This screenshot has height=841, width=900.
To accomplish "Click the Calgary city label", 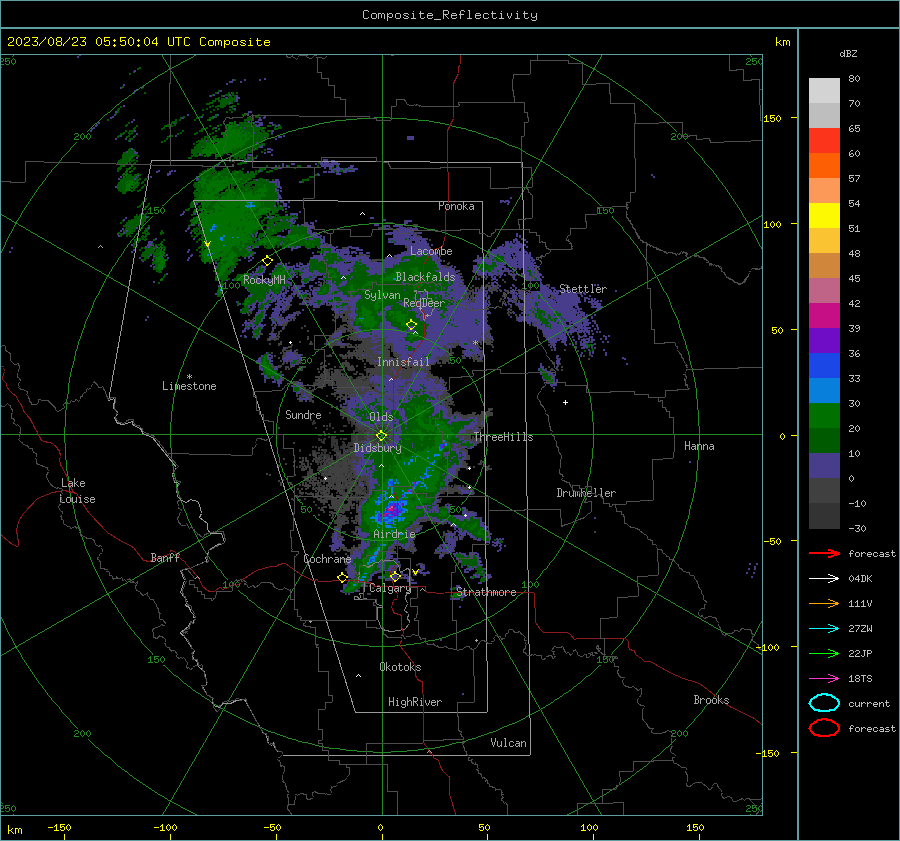I will pyautogui.click(x=390, y=588).
